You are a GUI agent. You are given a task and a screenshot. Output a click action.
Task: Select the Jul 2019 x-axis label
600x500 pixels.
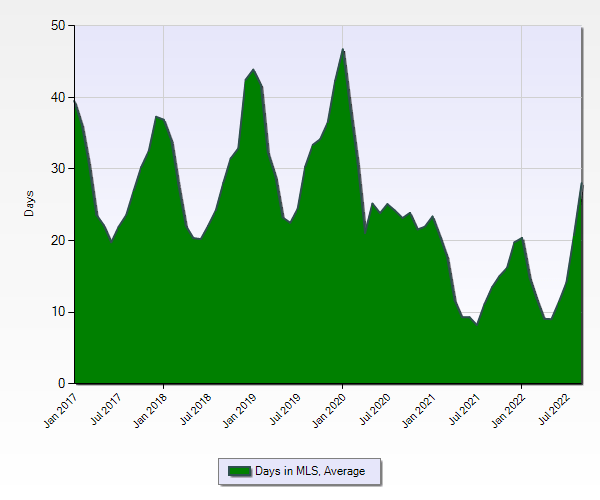[286, 409]
